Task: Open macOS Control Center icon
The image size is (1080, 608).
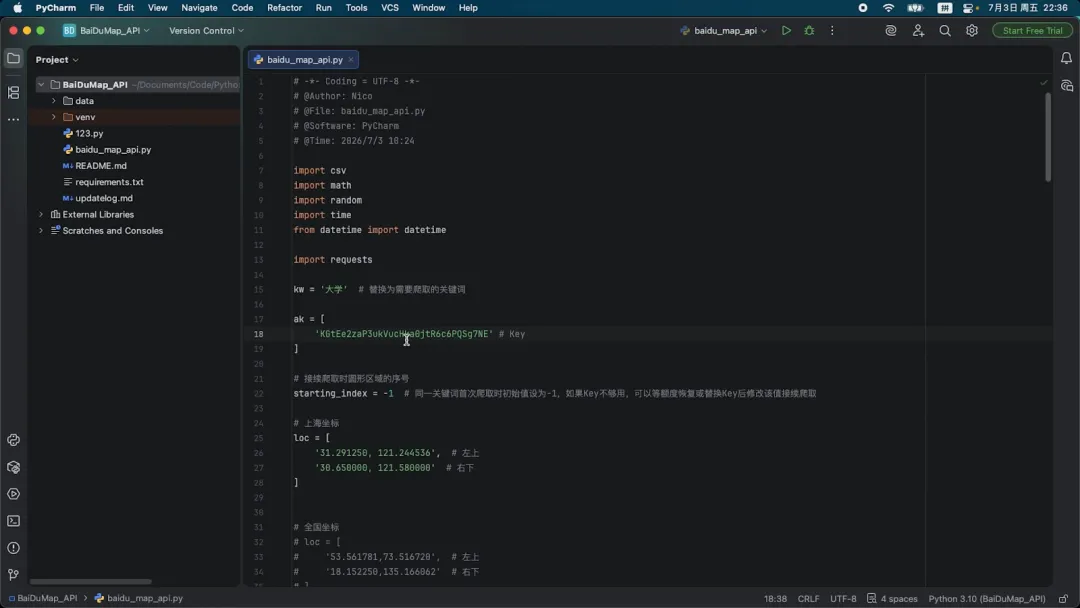Action: click(x=970, y=8)
